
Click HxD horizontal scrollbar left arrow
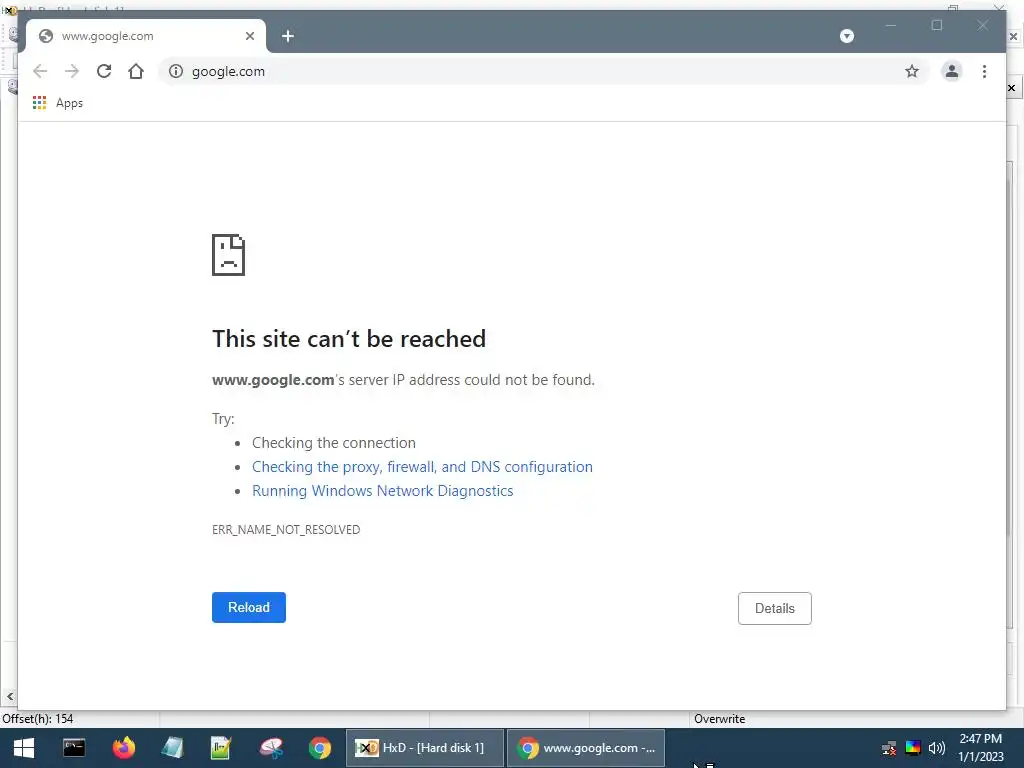[x=10, y=697]
